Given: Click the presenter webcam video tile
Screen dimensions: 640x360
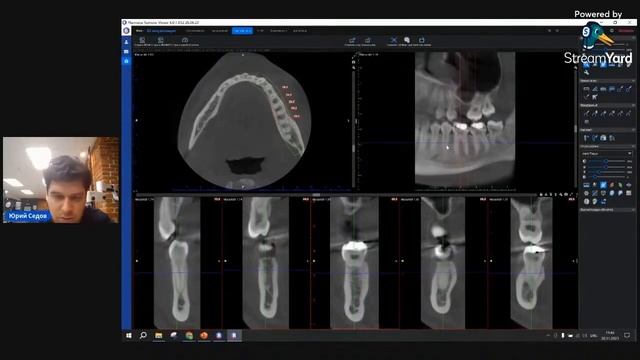Looking at the screenshot, I should pyautogui.click(x=61, y=180).
